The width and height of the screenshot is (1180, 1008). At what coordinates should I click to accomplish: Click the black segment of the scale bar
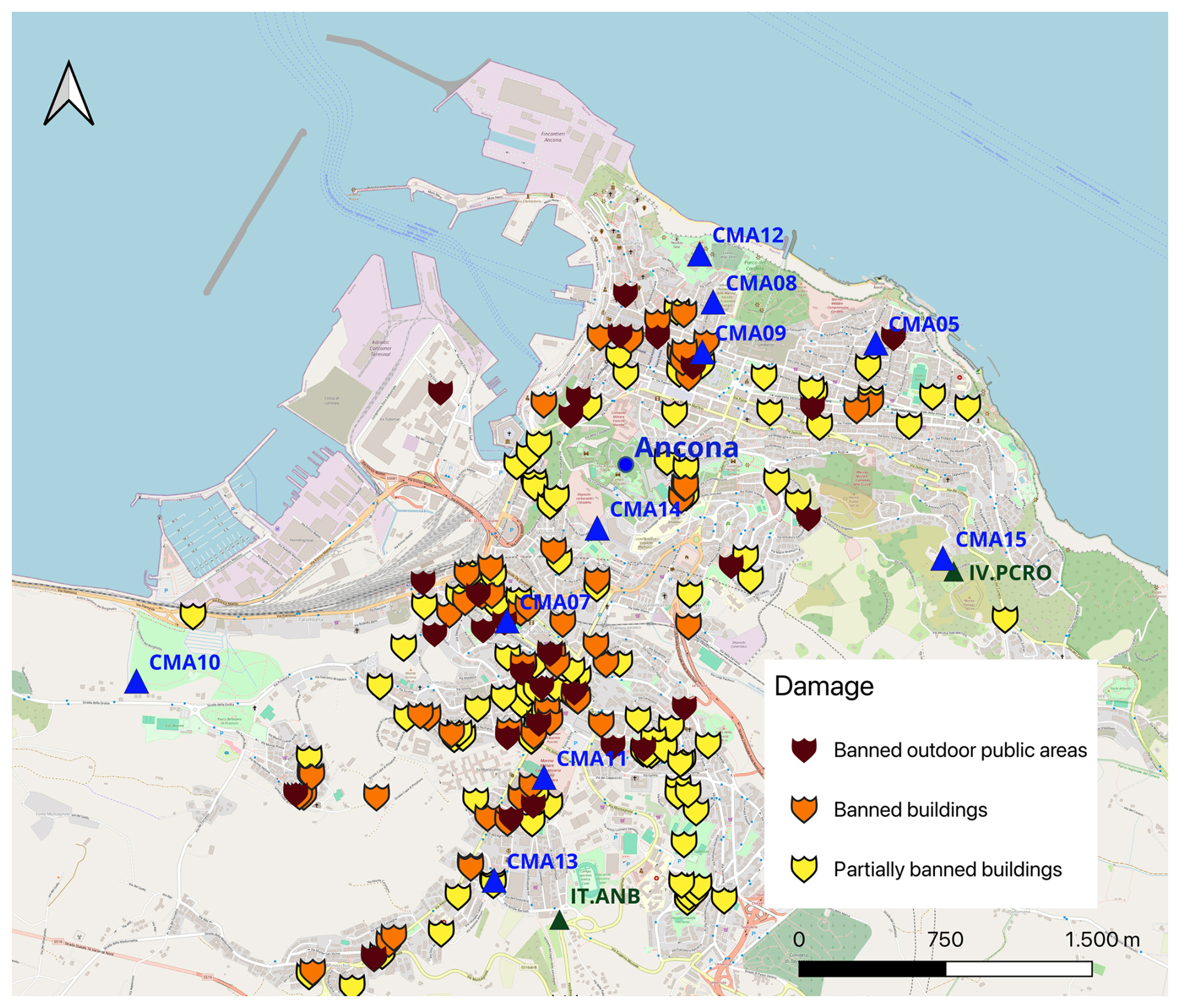(x=872, y=969)
